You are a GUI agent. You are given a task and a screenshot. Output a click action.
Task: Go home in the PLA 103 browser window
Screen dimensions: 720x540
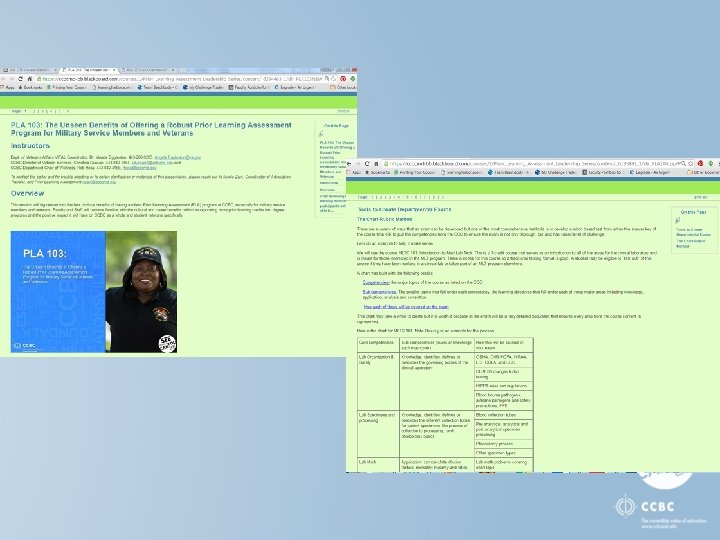[29, 79]
